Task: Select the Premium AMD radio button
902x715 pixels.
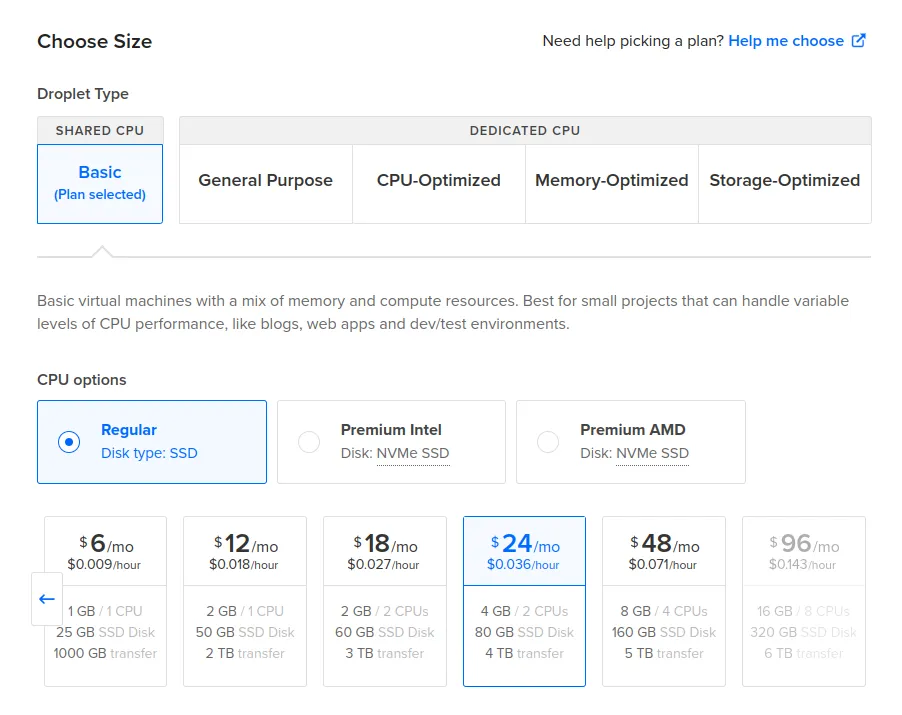Action: 548,442
